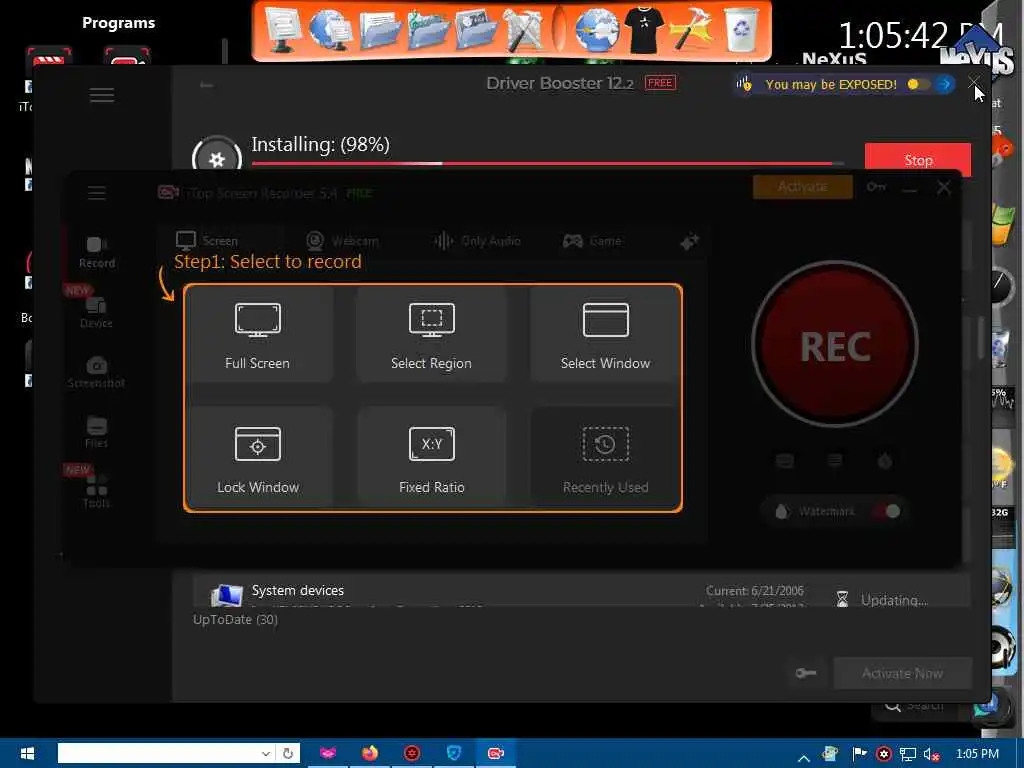
Task: Open the Driver Booster taskbar icon
Action: [x=412, y=753]
